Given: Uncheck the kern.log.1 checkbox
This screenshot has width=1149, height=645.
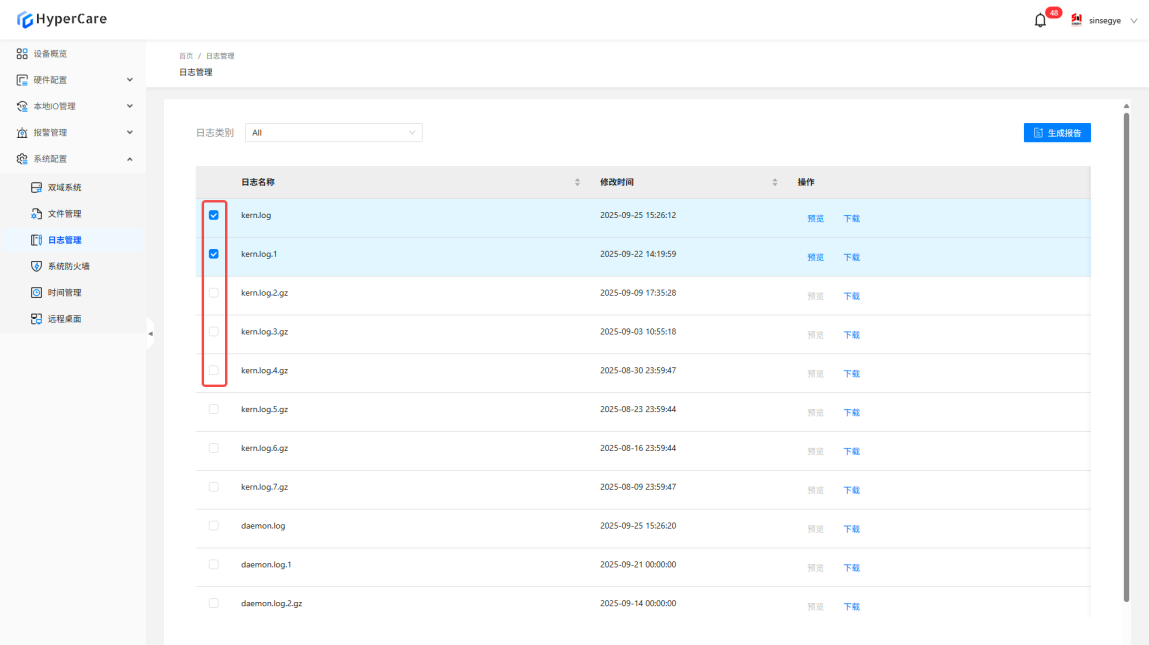Looking at the screenshot, I should coord(213,254).
